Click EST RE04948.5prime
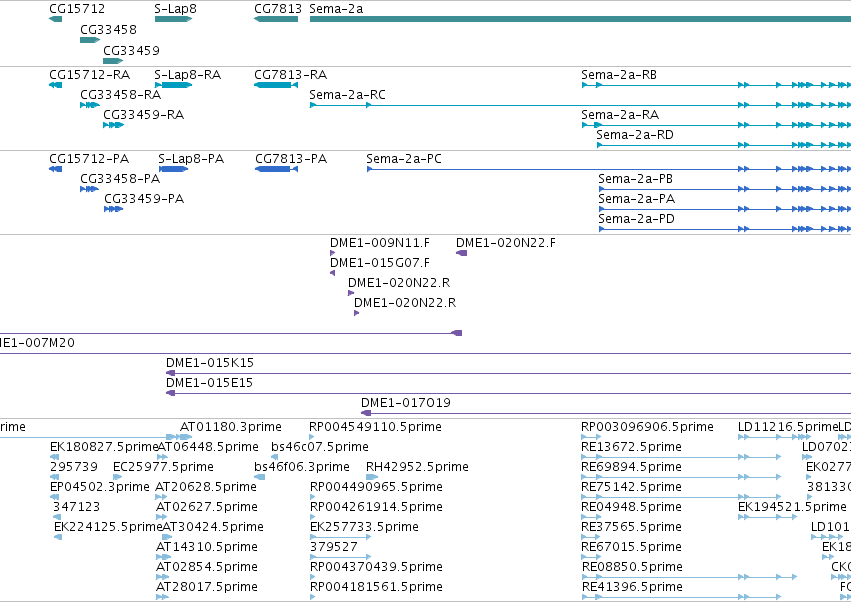 [631, 507]
